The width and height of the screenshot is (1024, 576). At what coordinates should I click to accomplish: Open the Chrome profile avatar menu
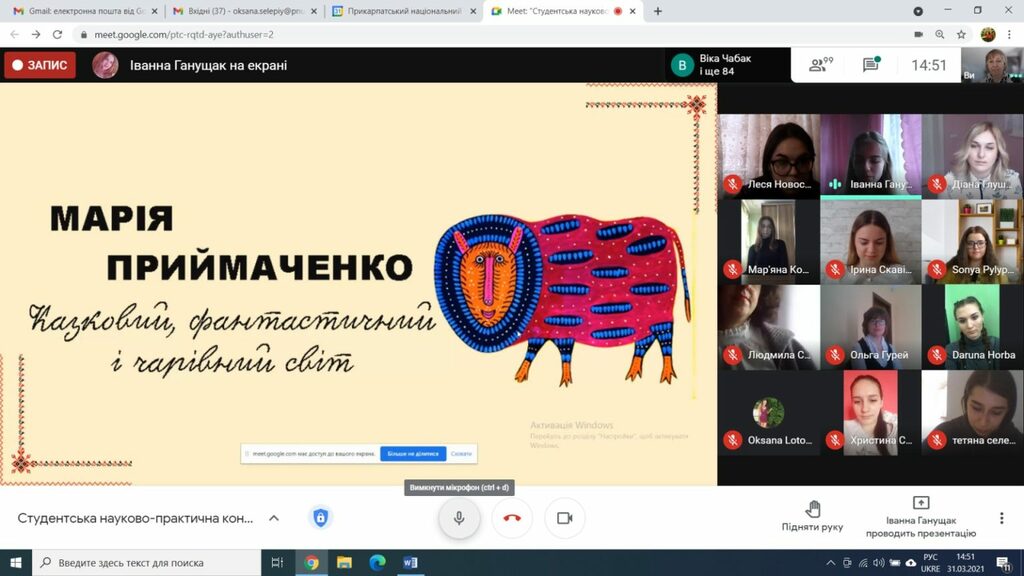(x=987, y=35)
